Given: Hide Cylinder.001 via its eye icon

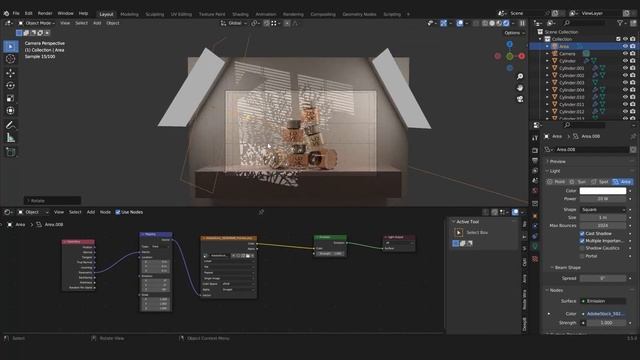Looking at the screenshot, I should [x=625, y=68].
